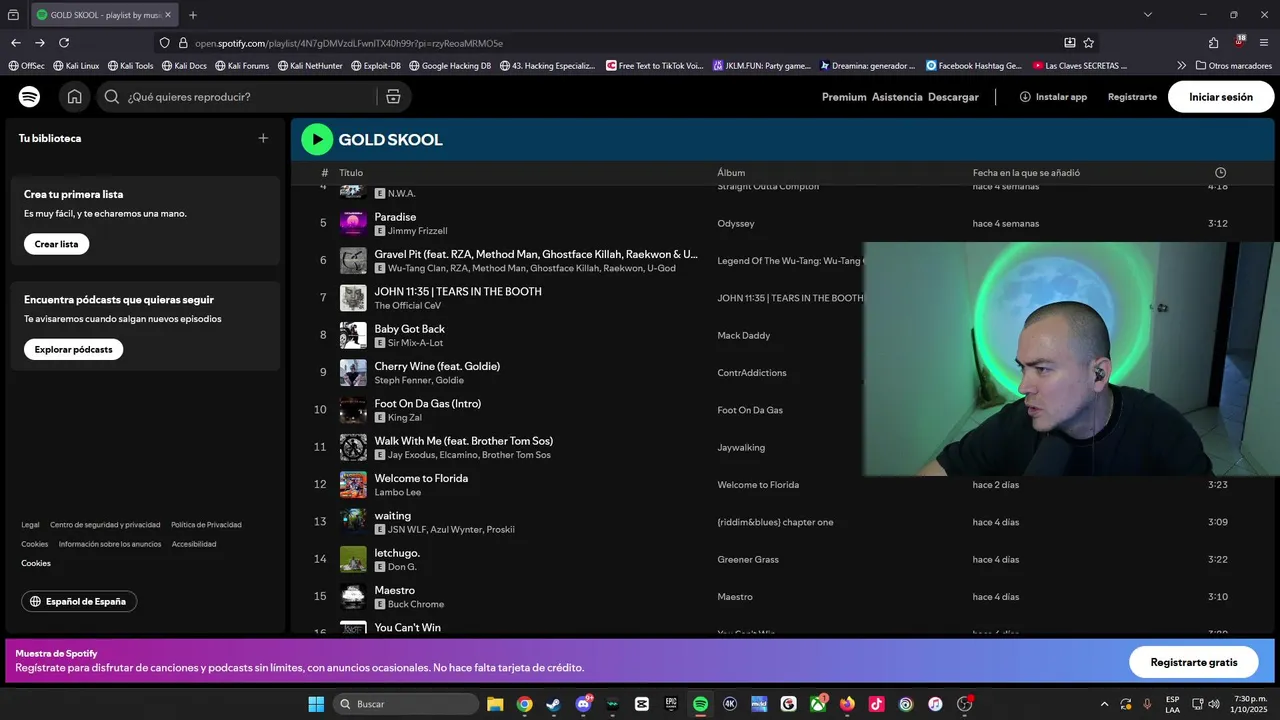Click Regístrate gratis button

pos(1194,662)
